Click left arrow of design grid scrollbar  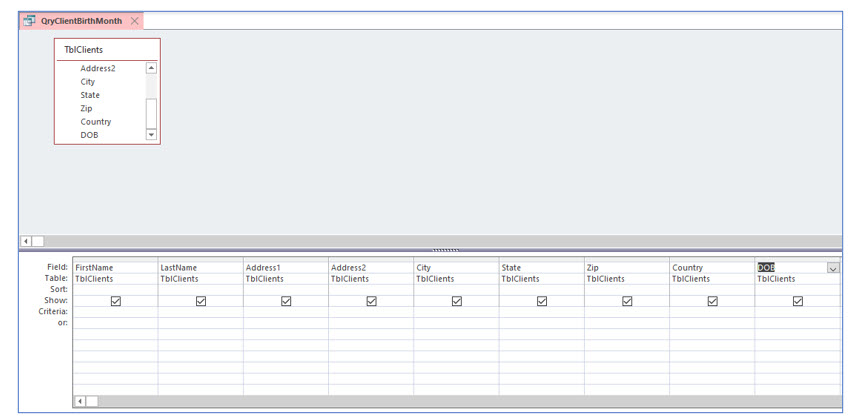point(80,401)
